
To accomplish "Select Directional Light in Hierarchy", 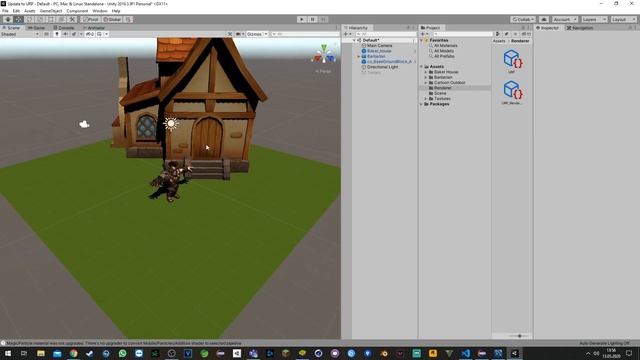I will (x=382, y=67).
